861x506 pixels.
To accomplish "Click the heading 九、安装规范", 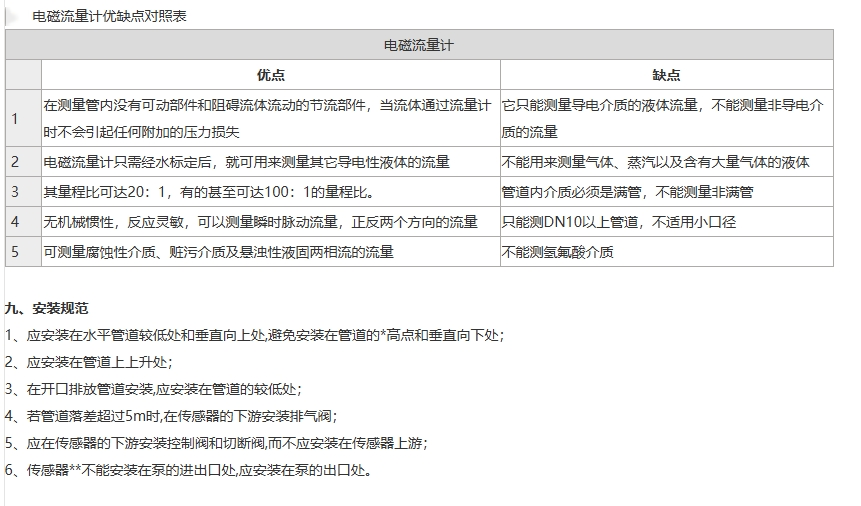I will pos(46,308).
